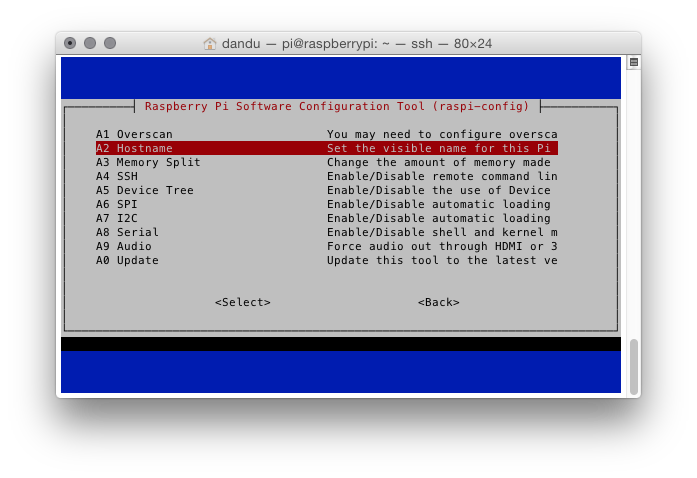Click the <Select> button

pyautogui.click(x=243, y=302)
